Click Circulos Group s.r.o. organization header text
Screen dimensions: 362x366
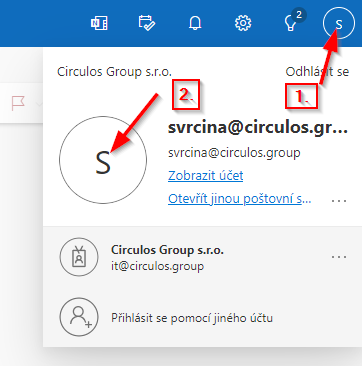pyautogui.click(x=114, y=72)
